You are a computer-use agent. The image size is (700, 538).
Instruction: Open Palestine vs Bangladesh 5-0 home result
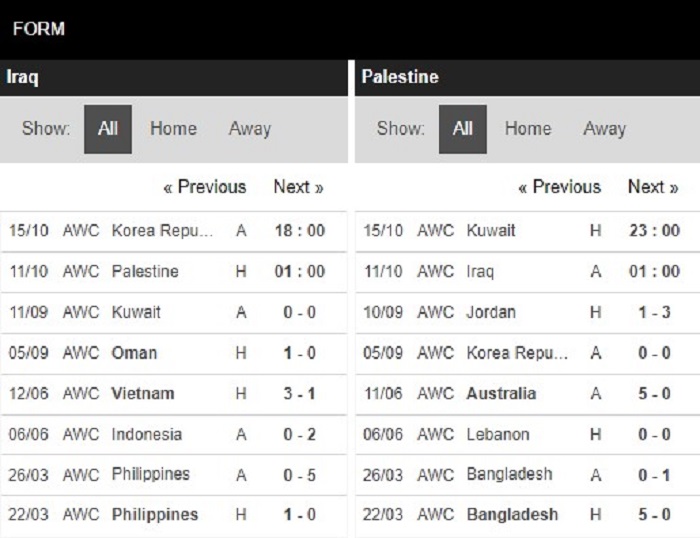[528, 515]
